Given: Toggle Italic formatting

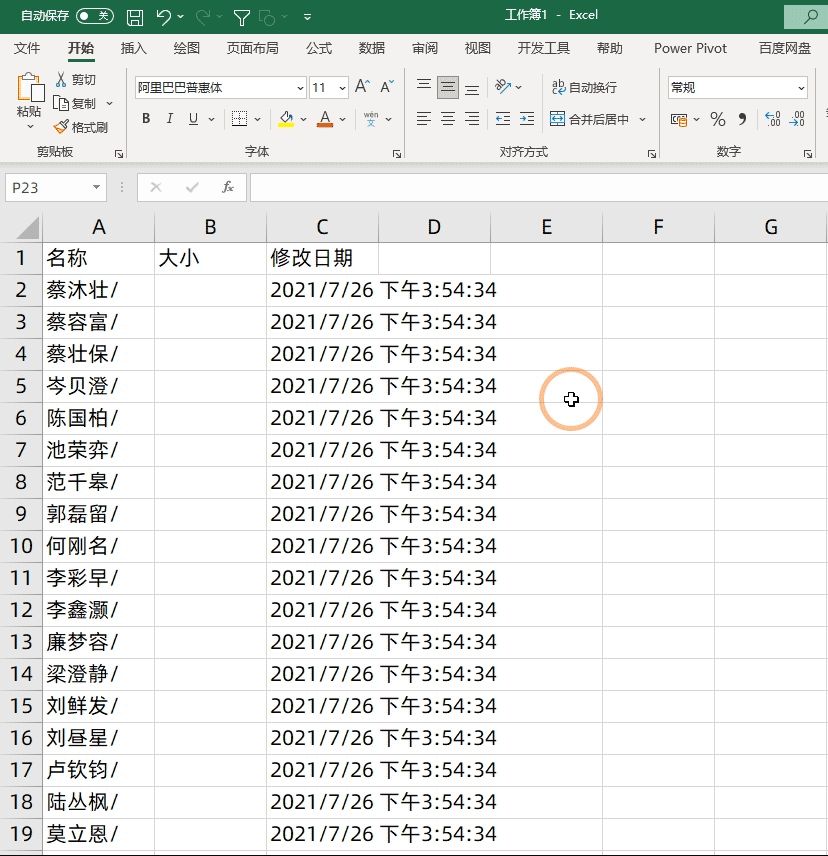Looking at the screenshot, I should [x=170, y=118].
